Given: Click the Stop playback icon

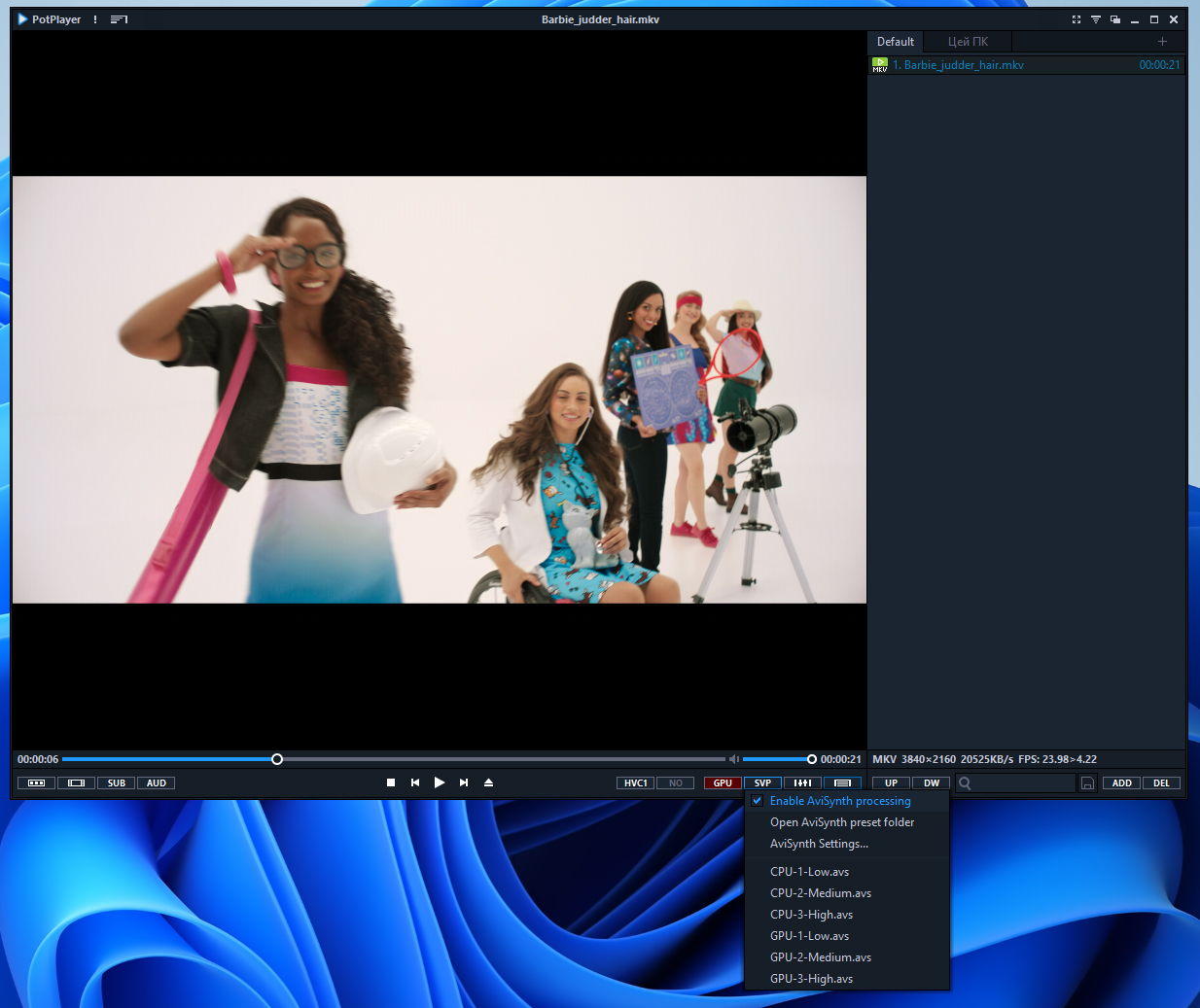Looking at the screenshot, I should [x=391, y=782].
